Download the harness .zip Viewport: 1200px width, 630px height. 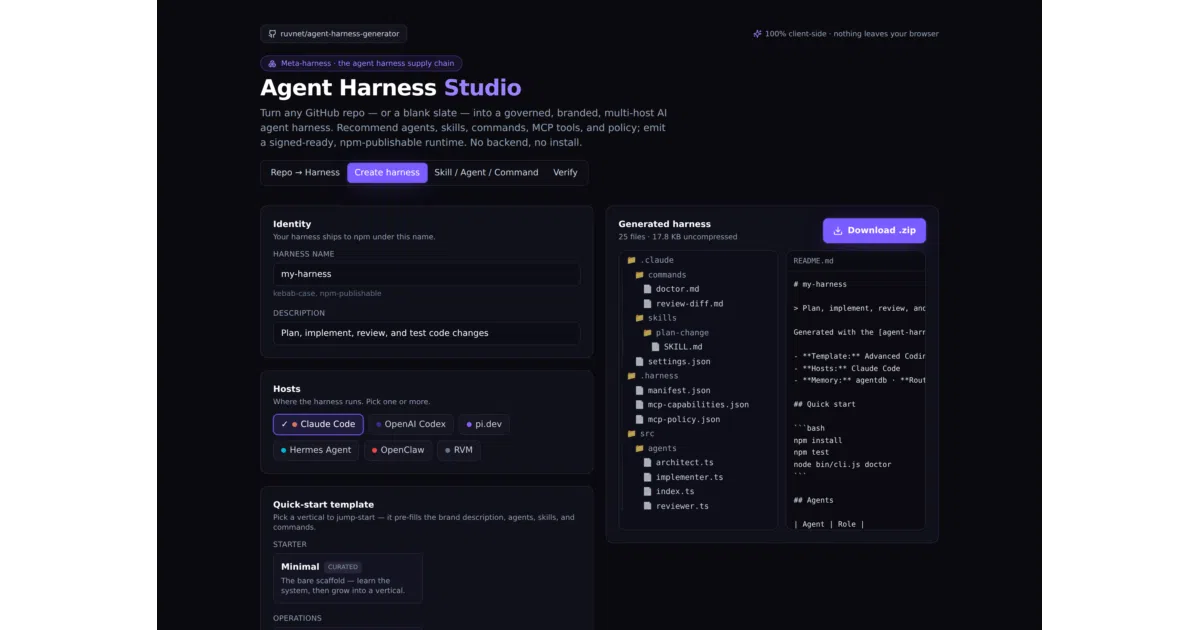pos(874,231)
